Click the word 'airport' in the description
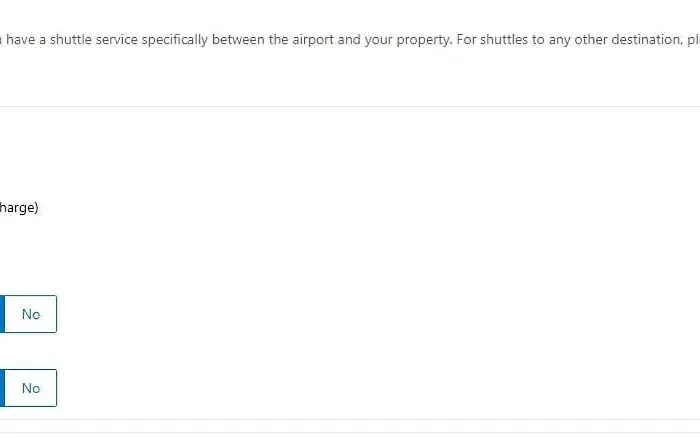Image resolution: width=700 pixels, height=439 pixels. [x=313, y=40]
